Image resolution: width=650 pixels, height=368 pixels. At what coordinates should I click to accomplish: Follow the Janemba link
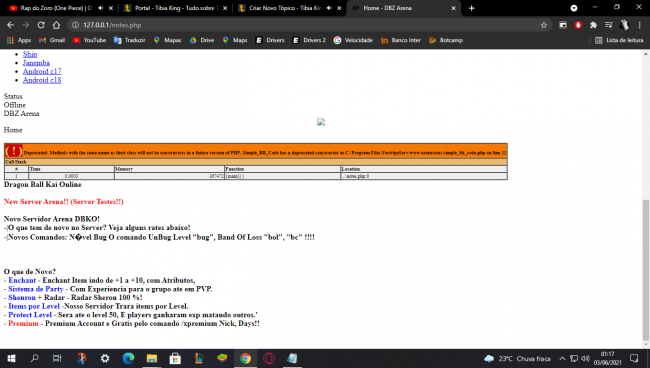[x=36, y=63]
